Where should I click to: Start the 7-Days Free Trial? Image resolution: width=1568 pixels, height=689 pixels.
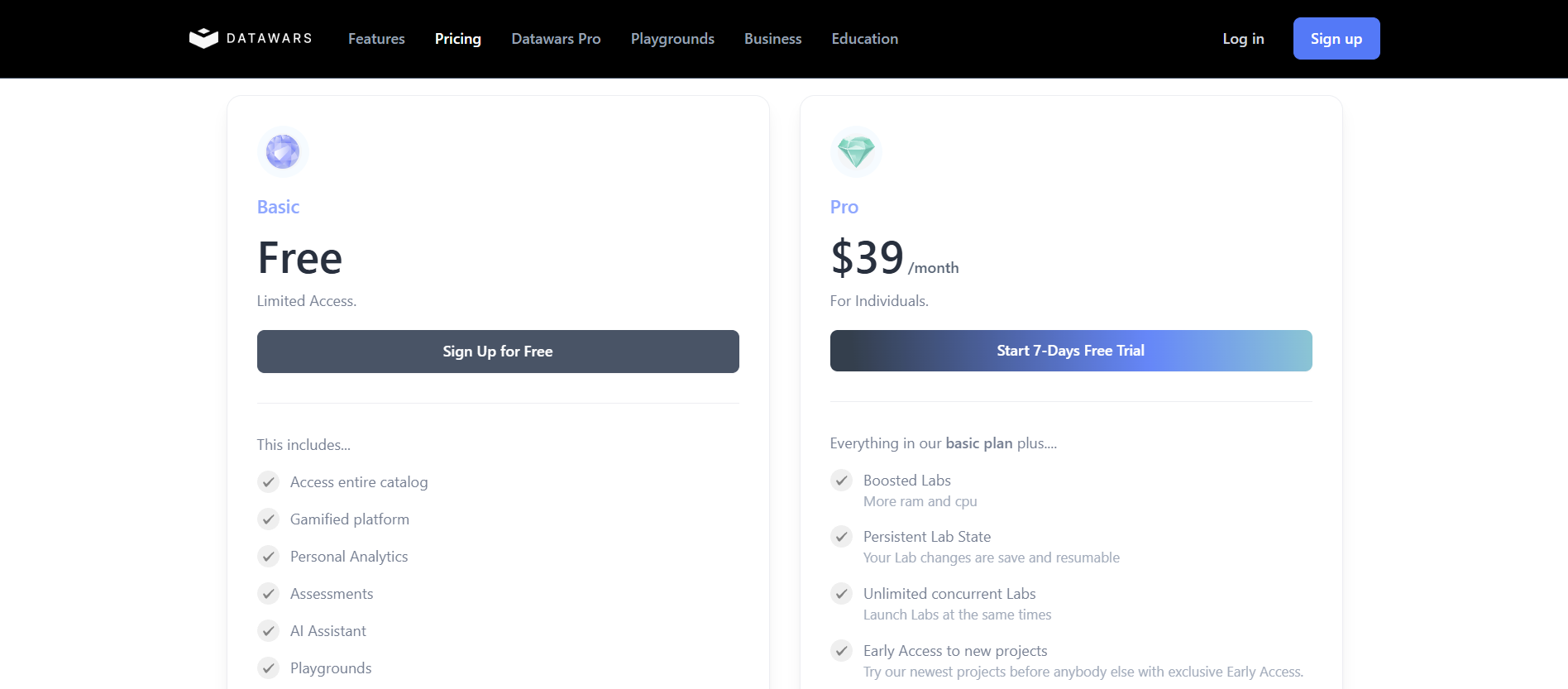tap(1070, 350)
